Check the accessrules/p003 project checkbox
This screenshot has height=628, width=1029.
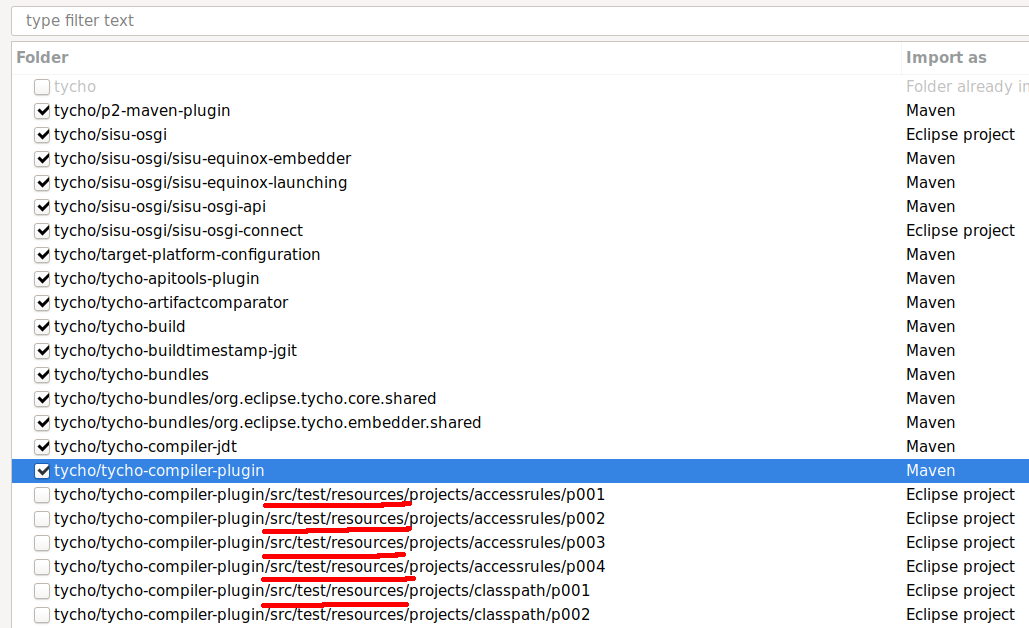pyautogui.click(x=42, y=543)
